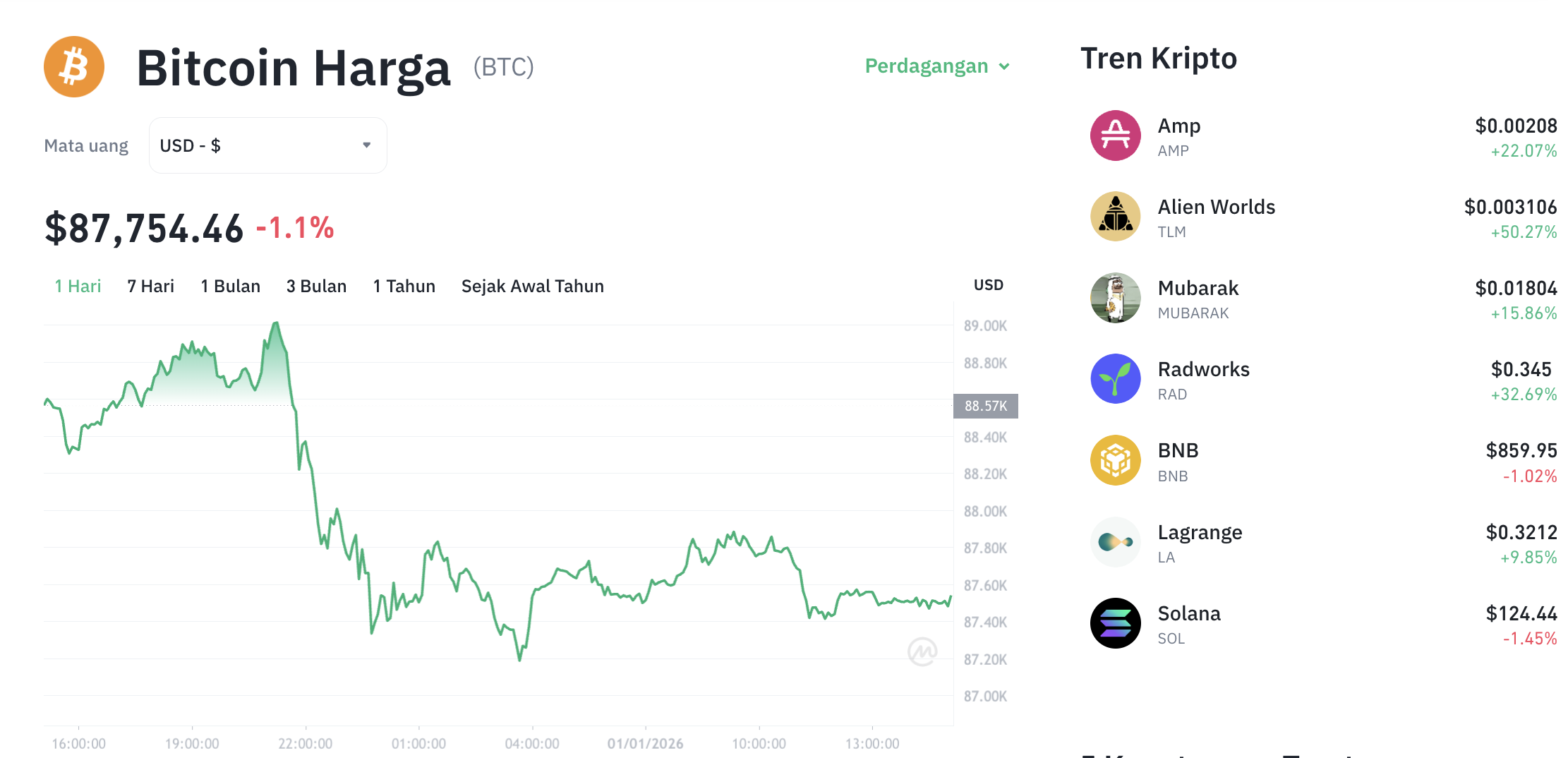The image size is (1568, 758).
Task: Select the 1 Bulan chart range
Action: (x=230, y=286)
